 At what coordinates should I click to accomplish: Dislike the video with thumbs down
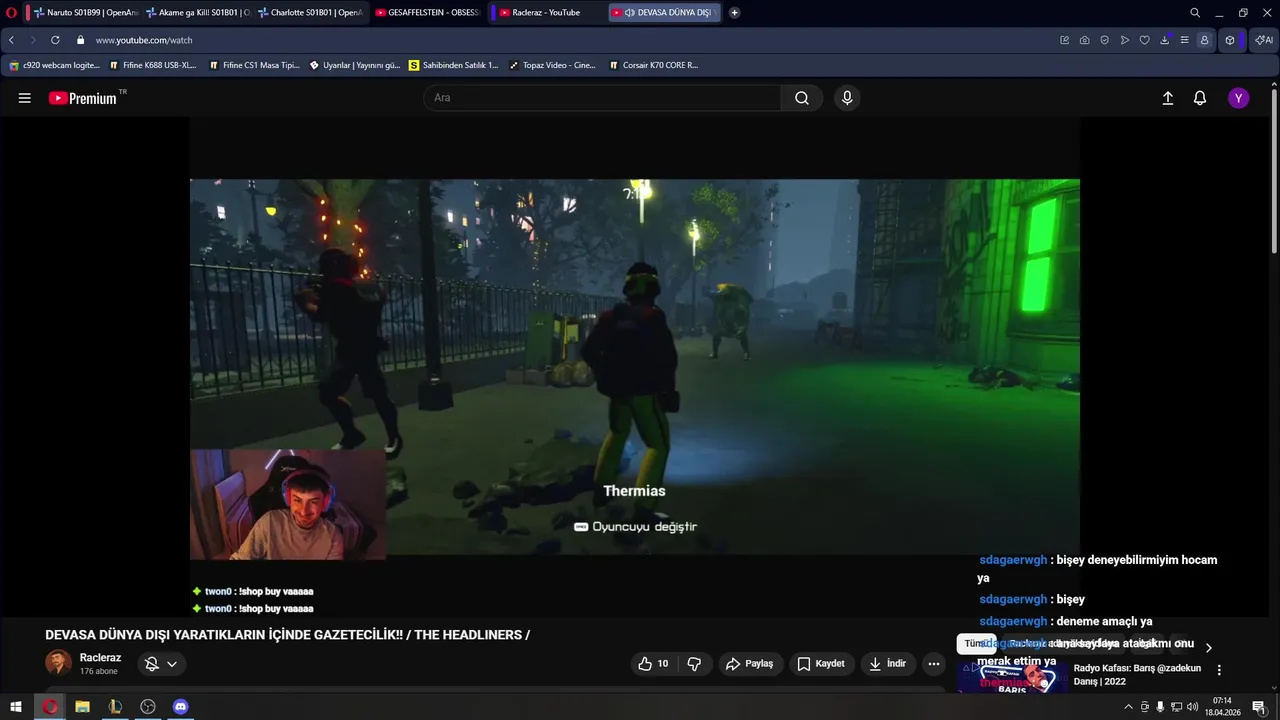694,663
